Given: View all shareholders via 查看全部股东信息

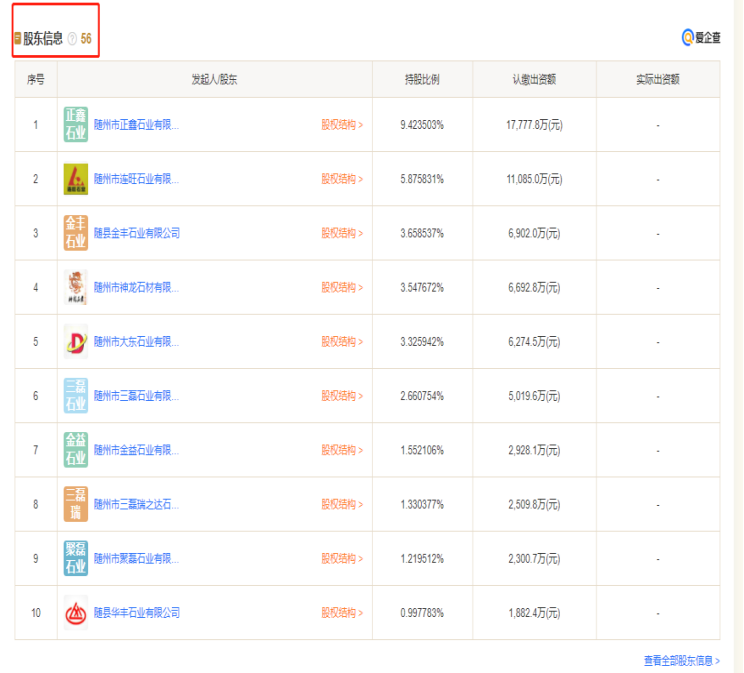Looking at the screenshot, I should (681, 661).
